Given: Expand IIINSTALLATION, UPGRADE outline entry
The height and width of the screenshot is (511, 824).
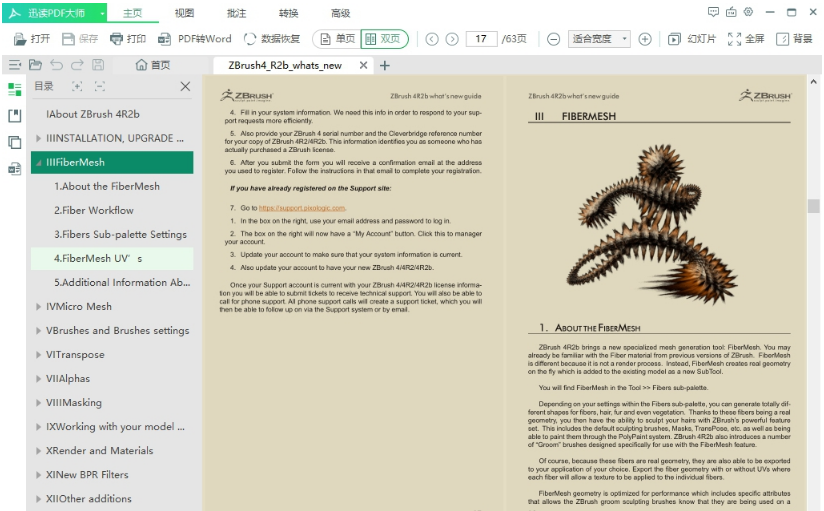Looking at the screenshot, I should coord(38,138).
